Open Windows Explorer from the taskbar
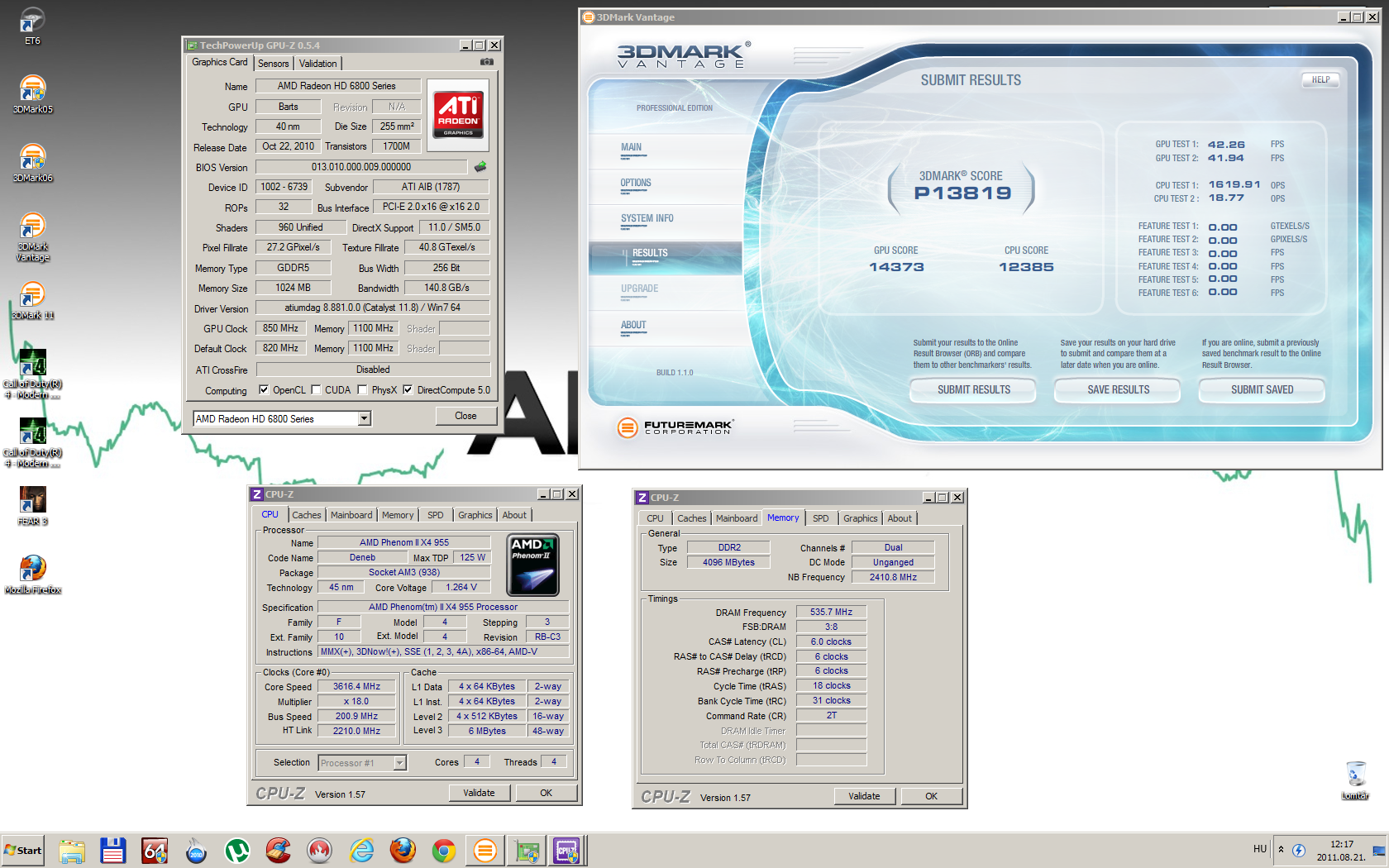Viewport: 1389px width, 868px height. (72, 851)
